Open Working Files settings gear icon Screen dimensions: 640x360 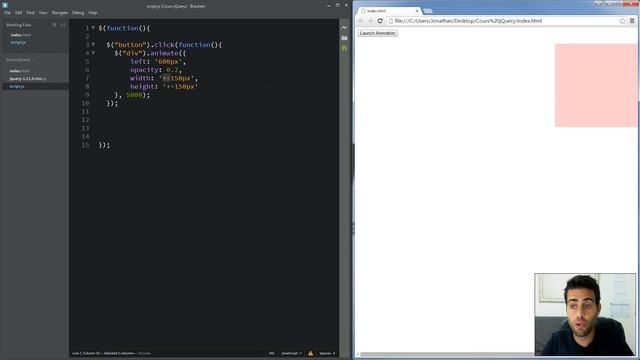click(x=54, y=25)
